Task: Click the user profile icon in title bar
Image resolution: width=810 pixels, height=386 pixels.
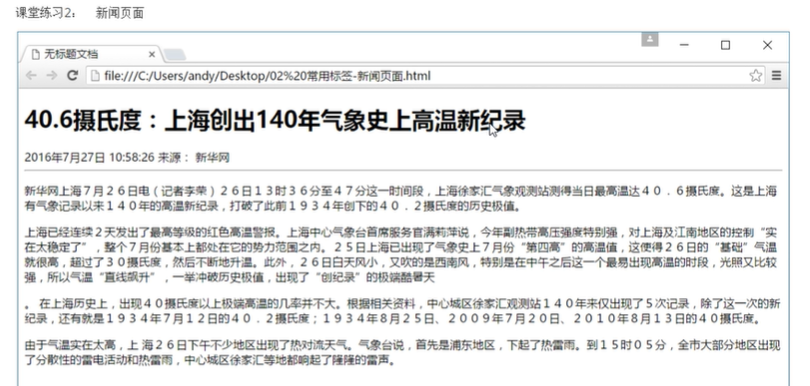Action: pos(650,39)
